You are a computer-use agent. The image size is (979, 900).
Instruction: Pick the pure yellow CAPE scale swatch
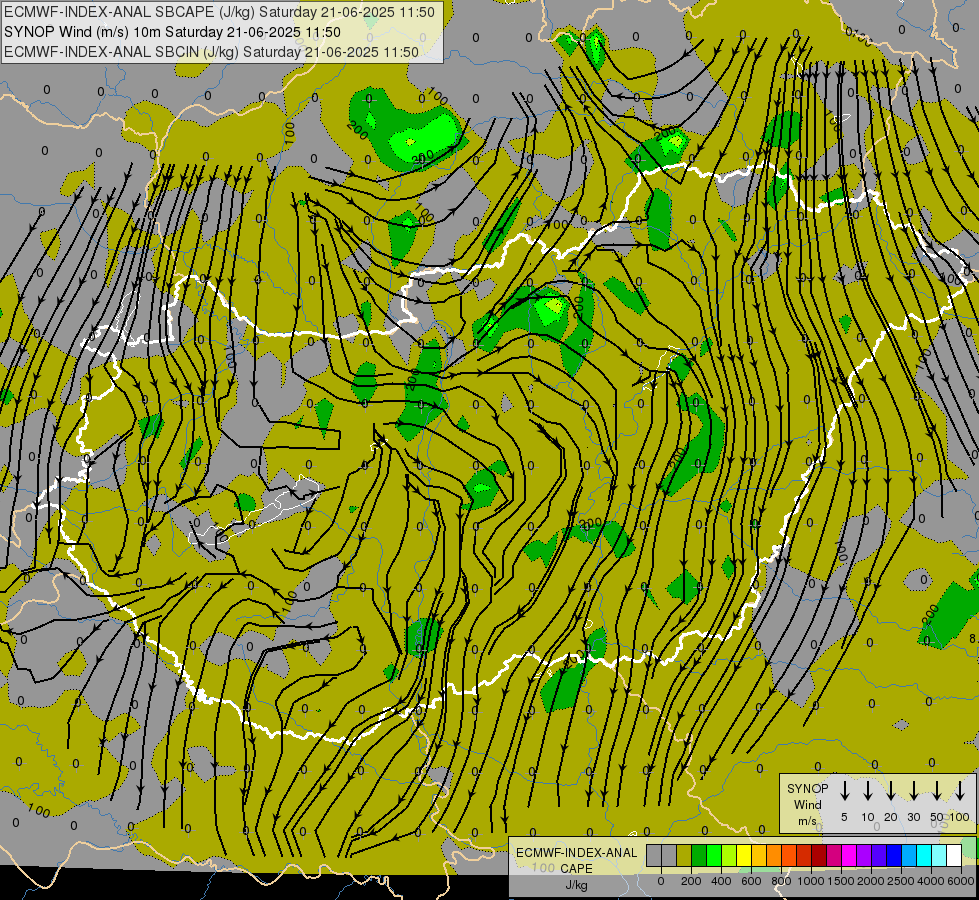point(744,855)
